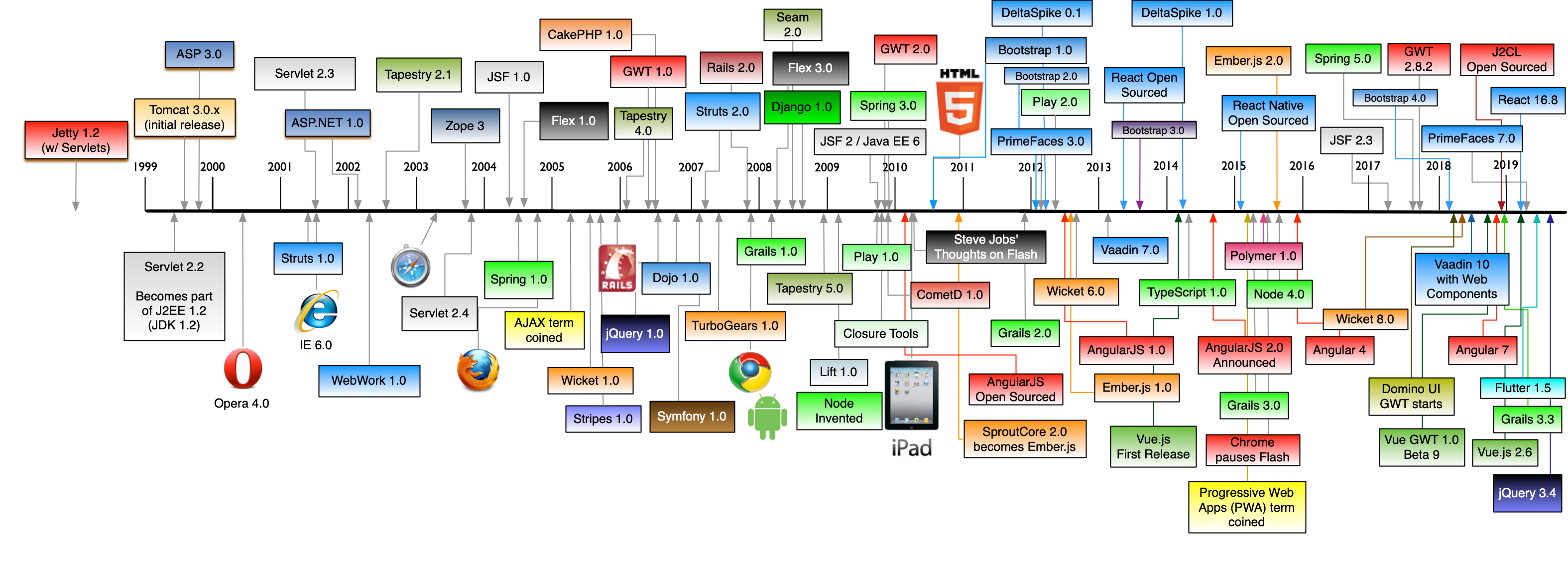Toggle the Vue.js First Release node
The width and height of the screenshot is (1568, 574).
[x=1148, y=451]
